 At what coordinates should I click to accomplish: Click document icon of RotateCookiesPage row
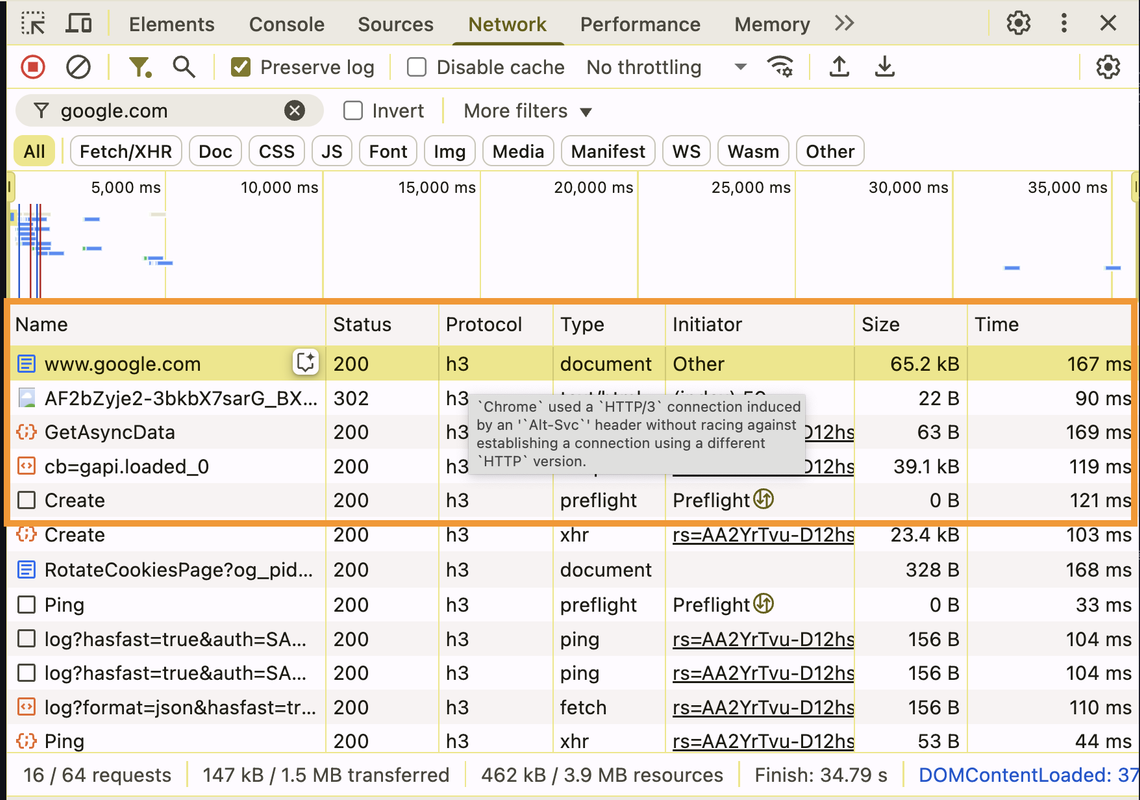pos(26,569)
